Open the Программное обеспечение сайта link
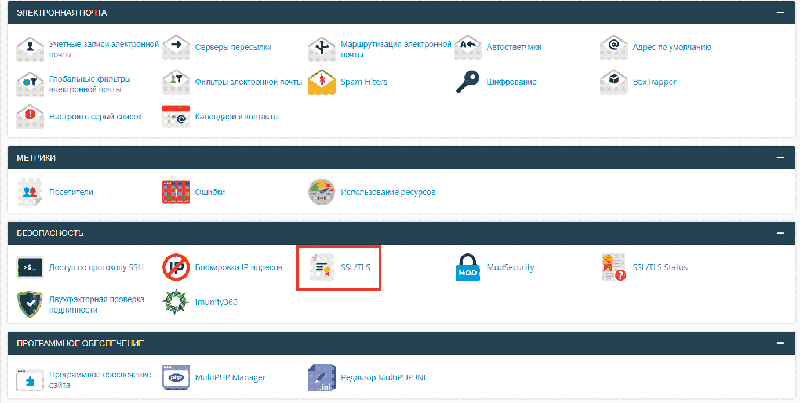This screenshot has width=800, height=403. [x=101, y=379]
